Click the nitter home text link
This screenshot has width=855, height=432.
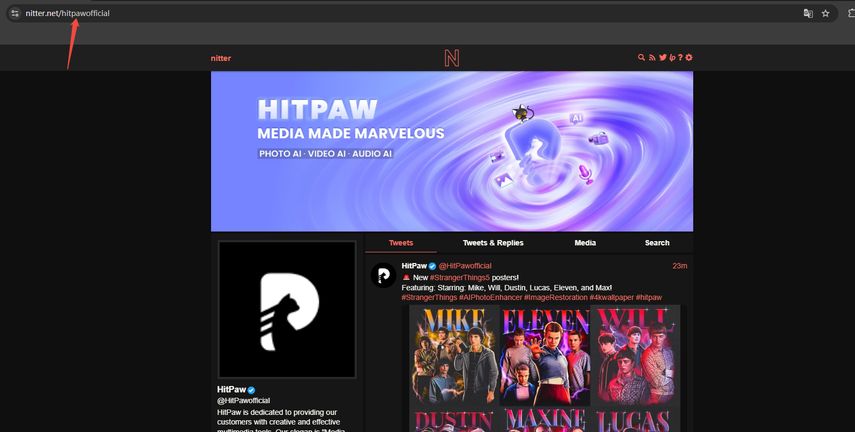click(x=221, y=58)
